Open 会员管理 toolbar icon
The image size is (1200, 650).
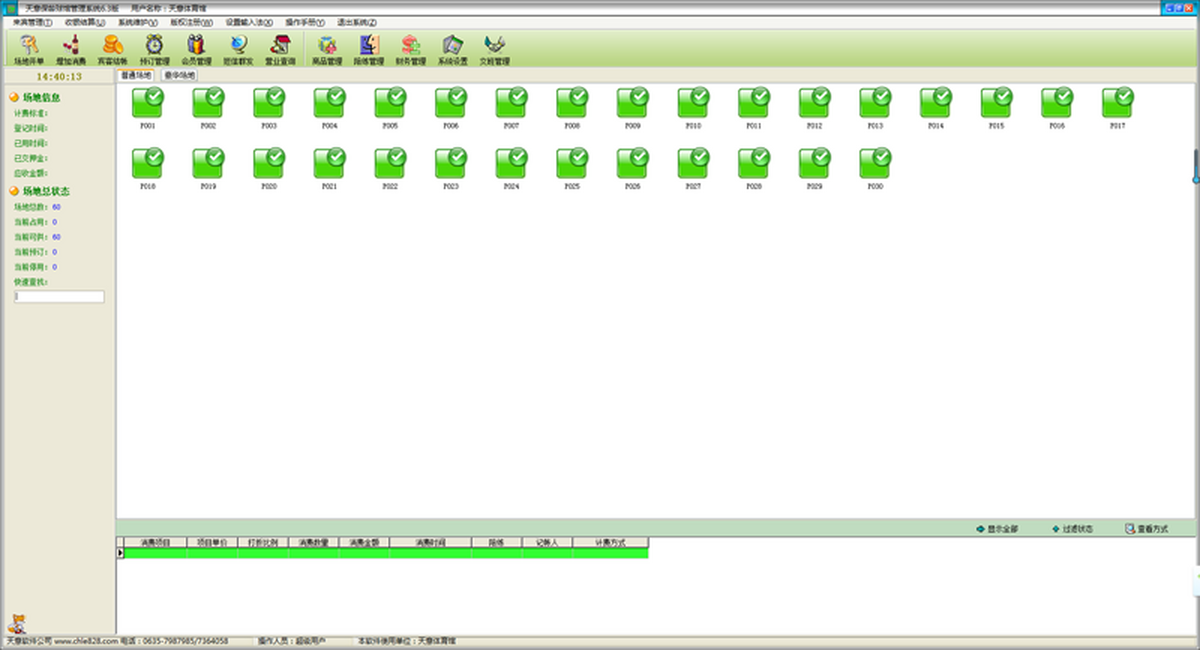click(x=196, y=49)
